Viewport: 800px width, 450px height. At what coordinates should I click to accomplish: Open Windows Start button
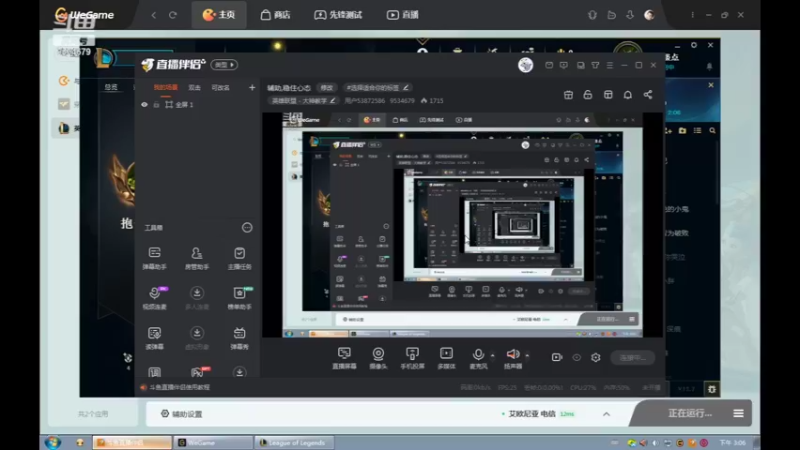[53, 442]
